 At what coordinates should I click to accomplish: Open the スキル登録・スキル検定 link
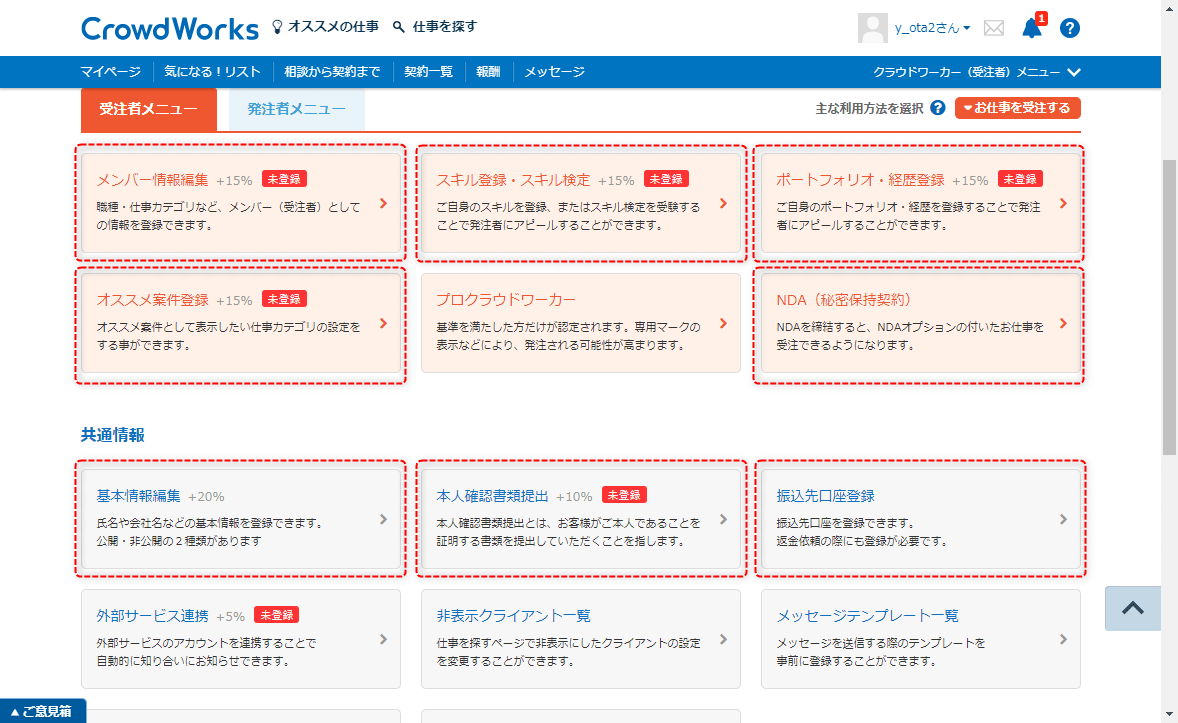pyautogui.click(x=513, y=180)
